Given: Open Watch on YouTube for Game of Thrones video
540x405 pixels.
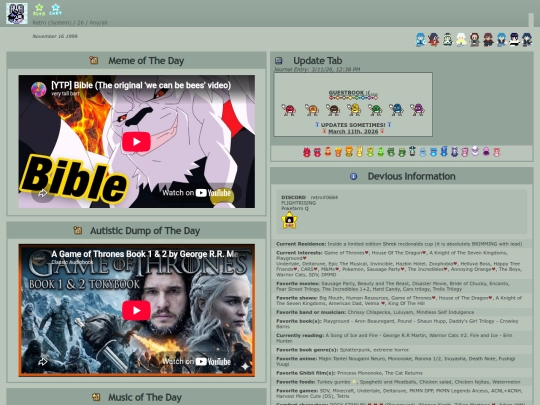Looking at the screenshot, I should point(196,361).
